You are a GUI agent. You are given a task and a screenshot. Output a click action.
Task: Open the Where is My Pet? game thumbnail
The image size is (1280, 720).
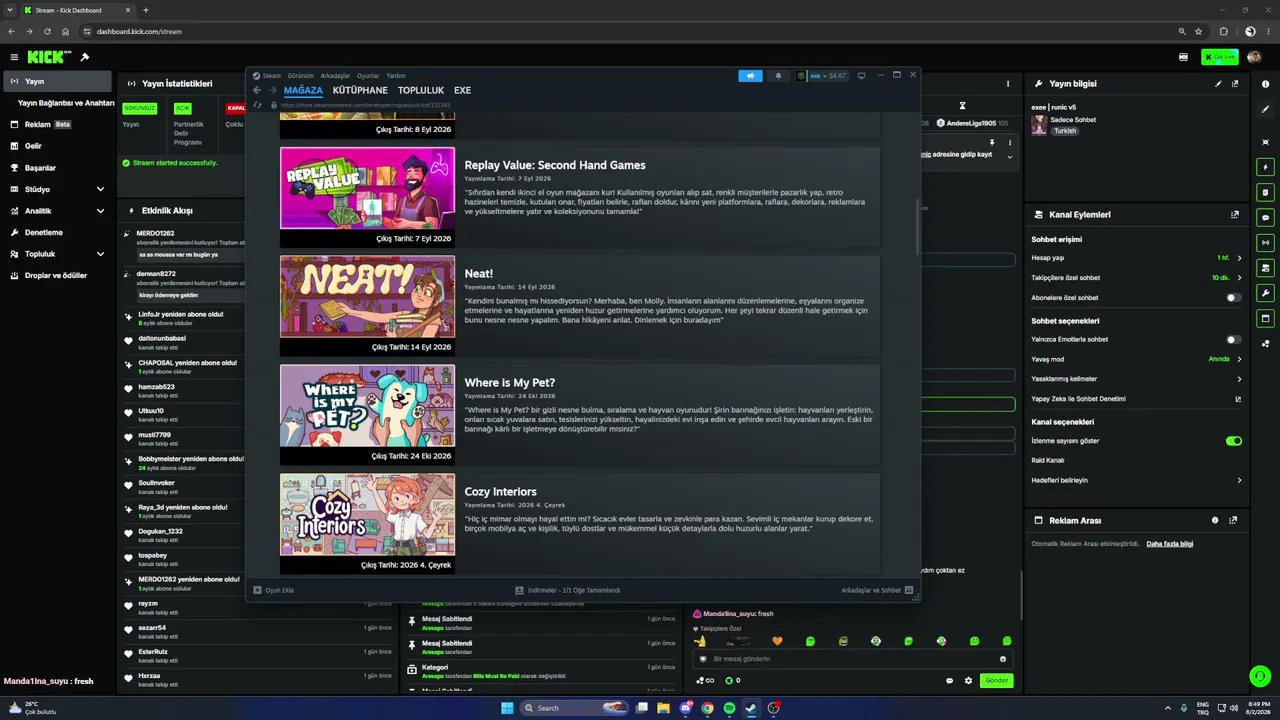[x=367, y=406]
